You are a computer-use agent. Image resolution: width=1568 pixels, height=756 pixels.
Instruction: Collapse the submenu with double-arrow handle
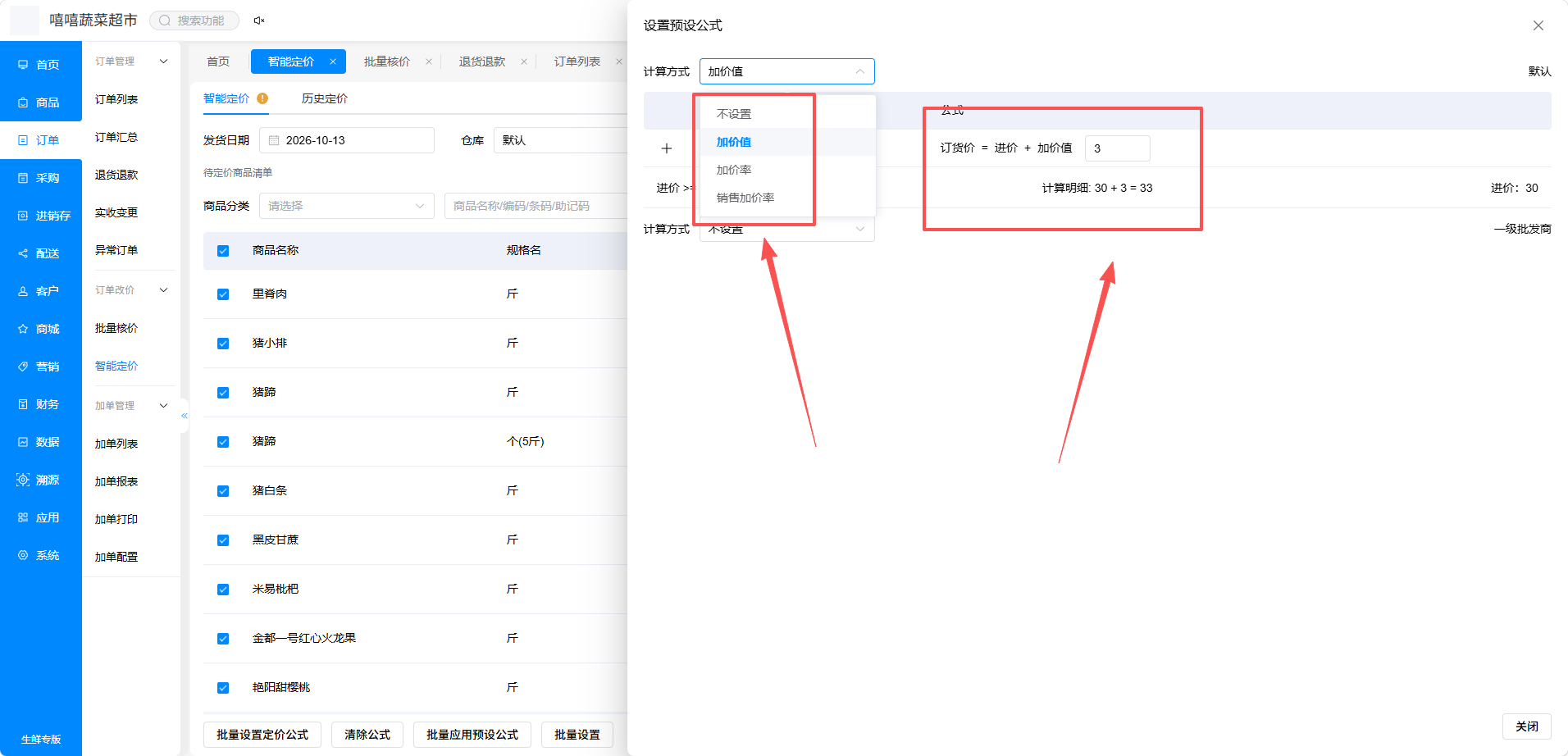point(185,416)
